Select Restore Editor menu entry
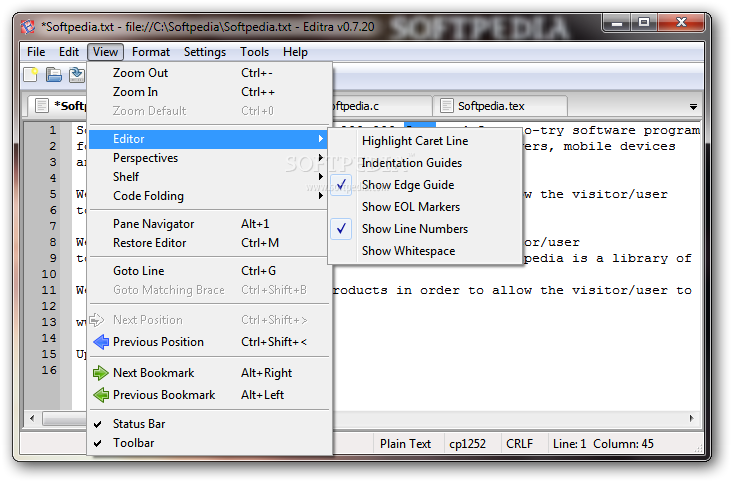Image resolution: width=732 pixels, height=482 pixels. coord(209,243)
